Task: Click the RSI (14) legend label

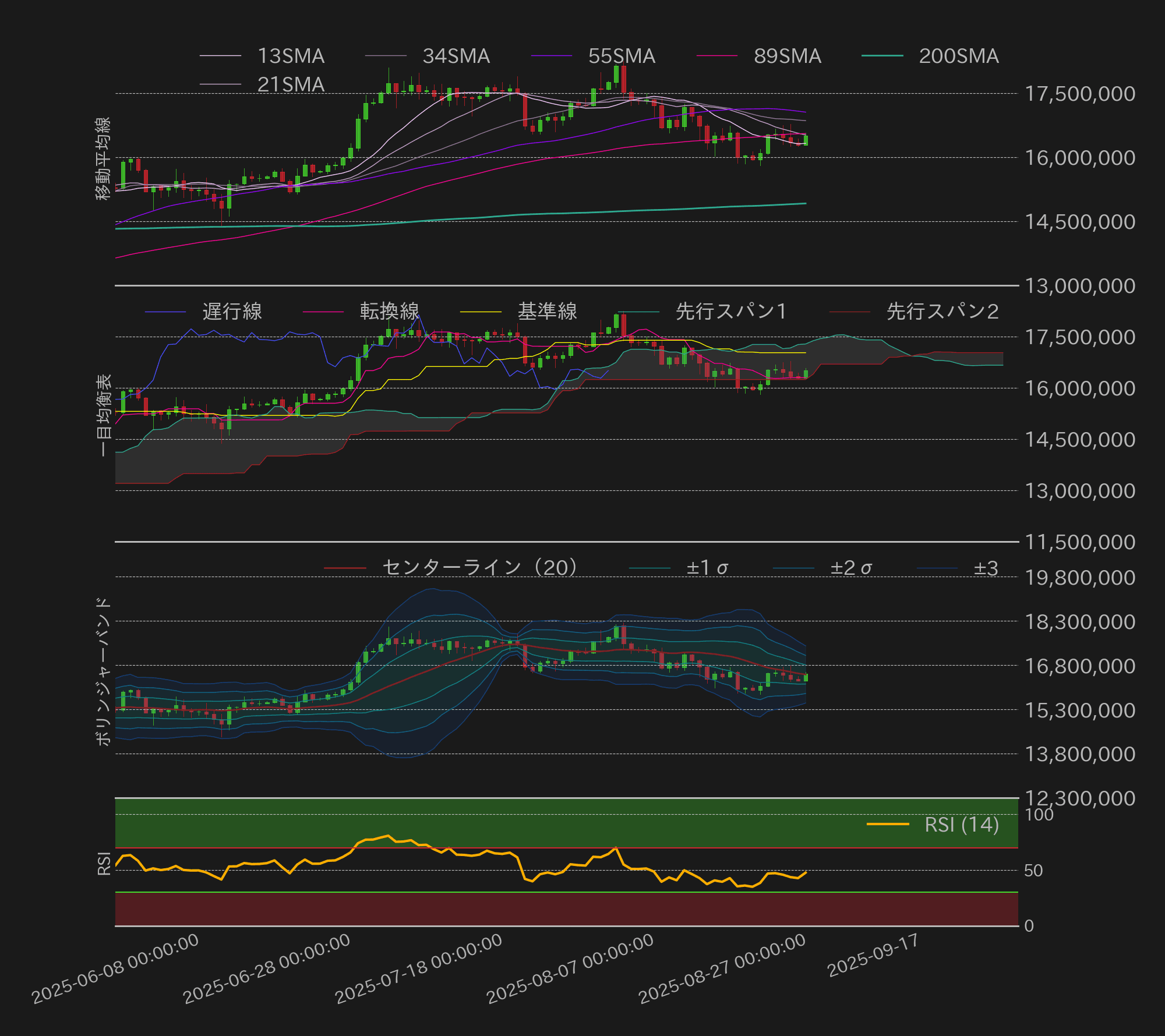Action: pos(961,825)
